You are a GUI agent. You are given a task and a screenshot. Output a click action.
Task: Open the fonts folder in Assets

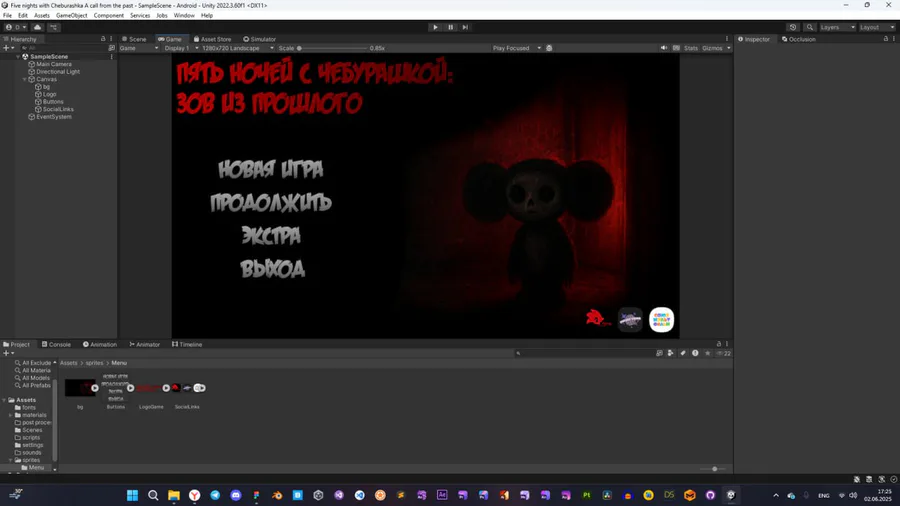(x=25, y=407)
